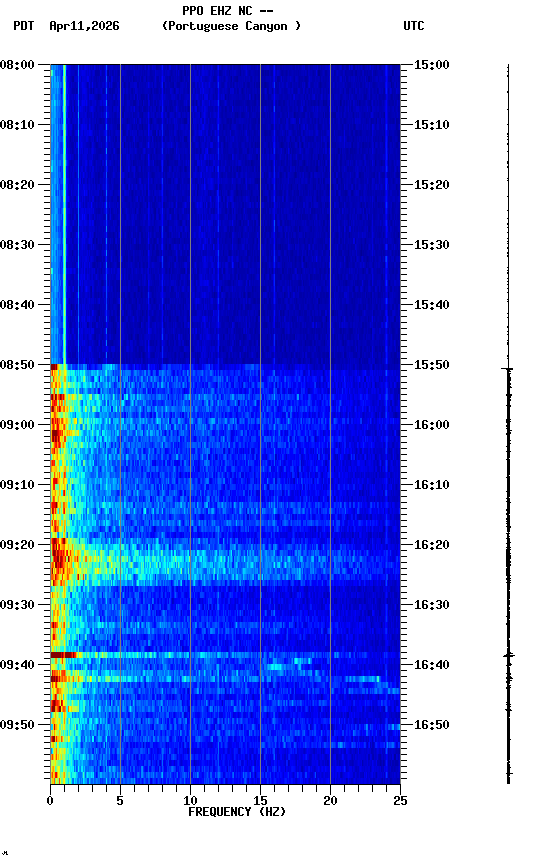Image resolution: width=552 pixels, height=864 pixels.
Task: Click the 09:30 PDT time label
Action: (x=17, y=605)
